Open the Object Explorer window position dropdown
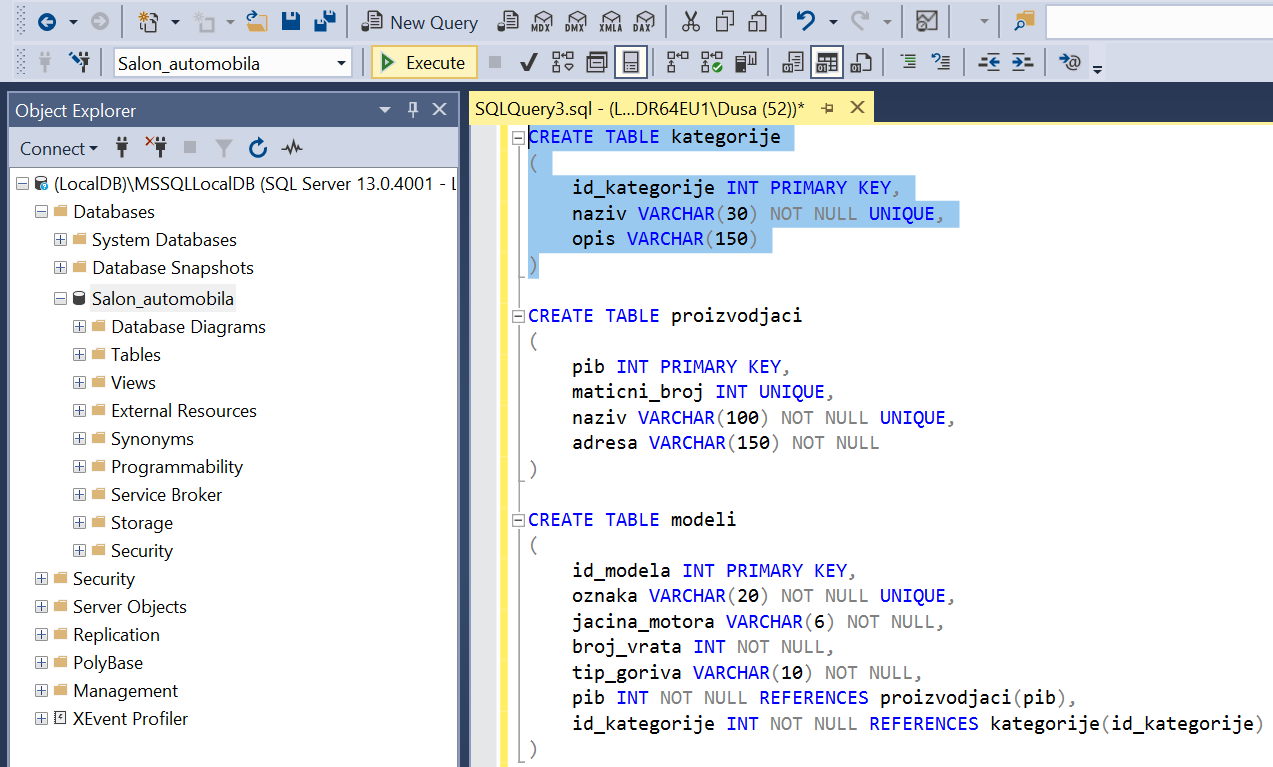The image size is (1273, 767). click(385, 110)
